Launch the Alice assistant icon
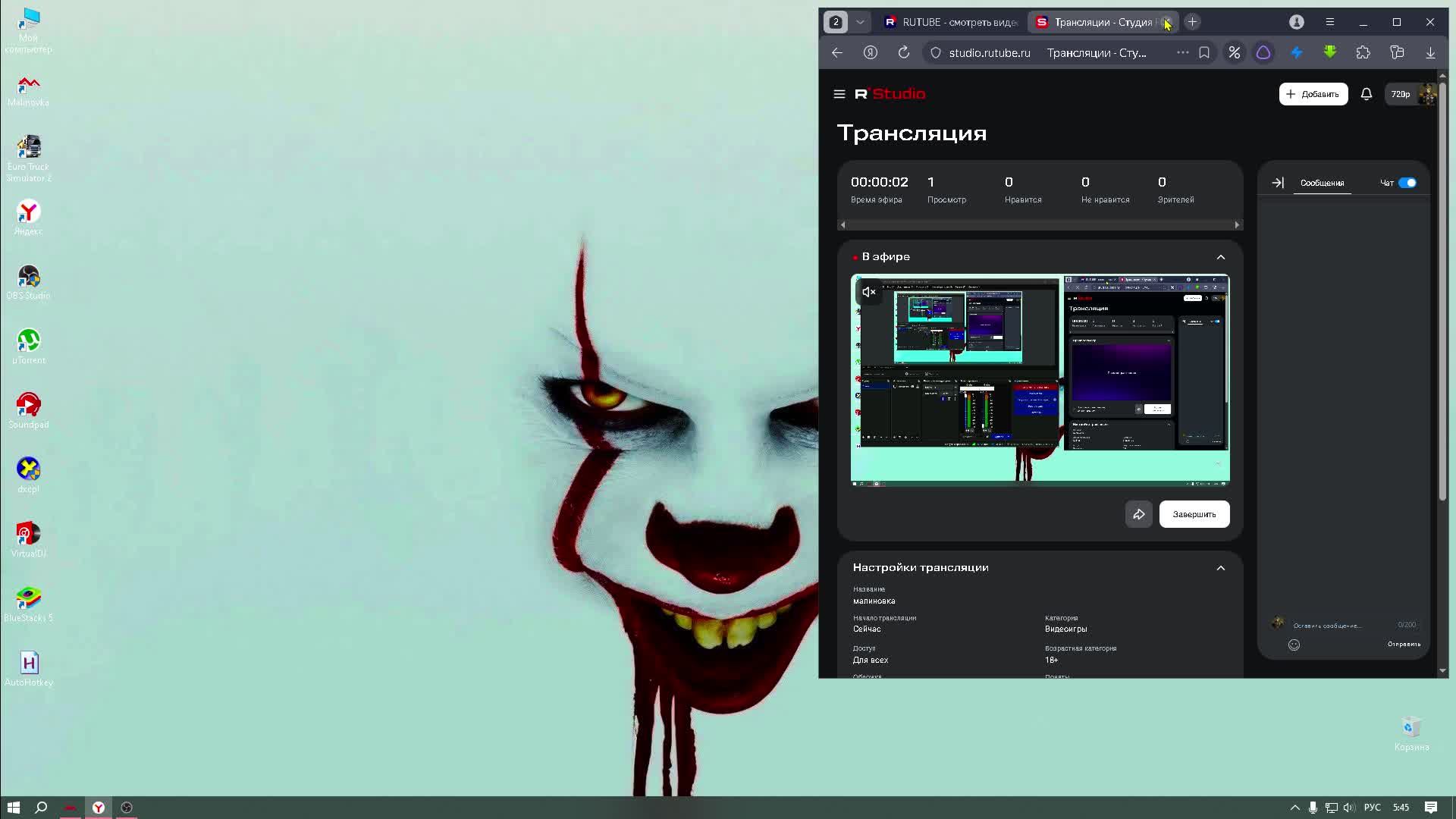This screenshot has width=1456, height=819. pyautogui.click(x=1263, y=53)
